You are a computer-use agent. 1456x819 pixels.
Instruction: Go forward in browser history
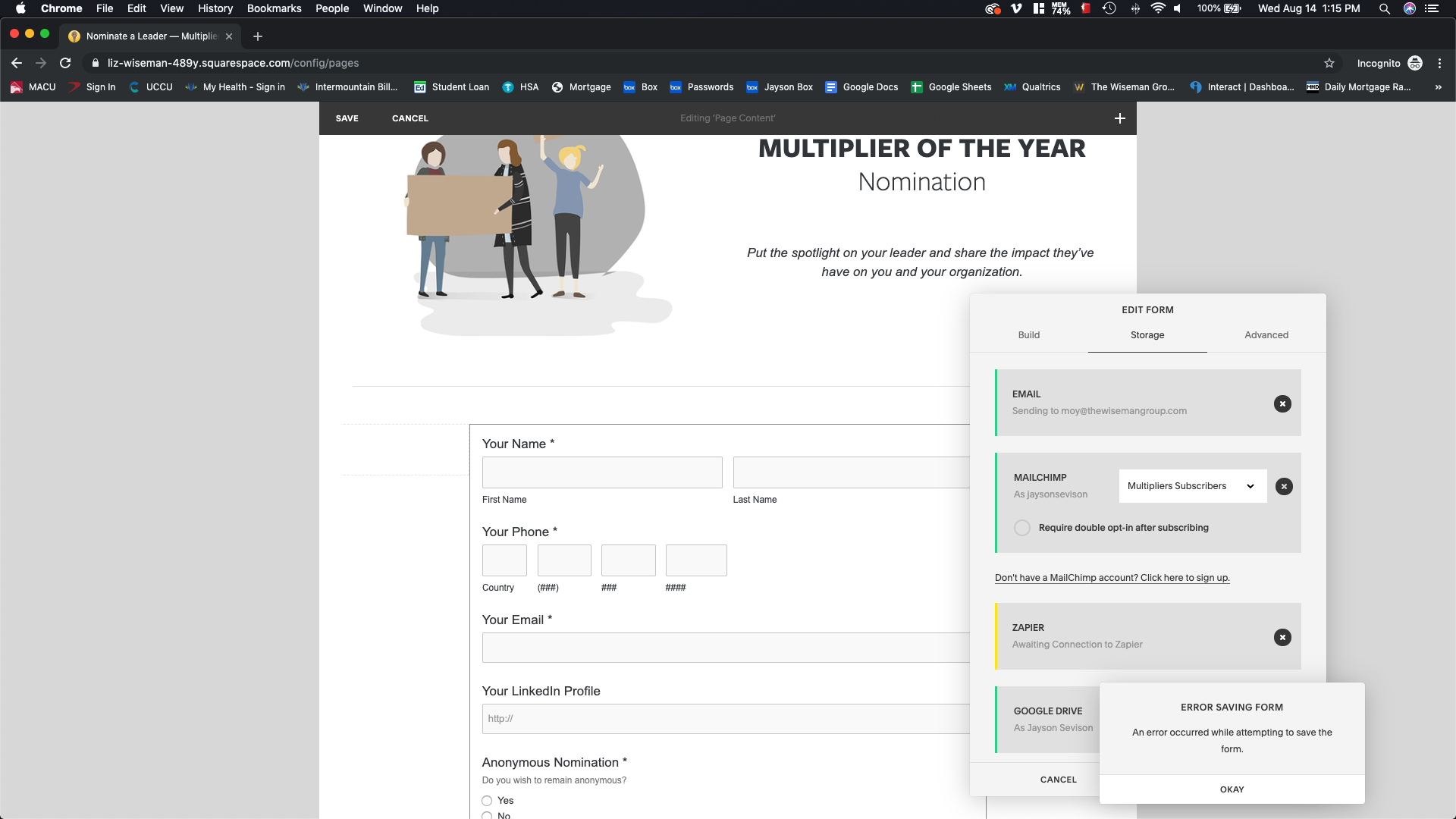(41, 63)
